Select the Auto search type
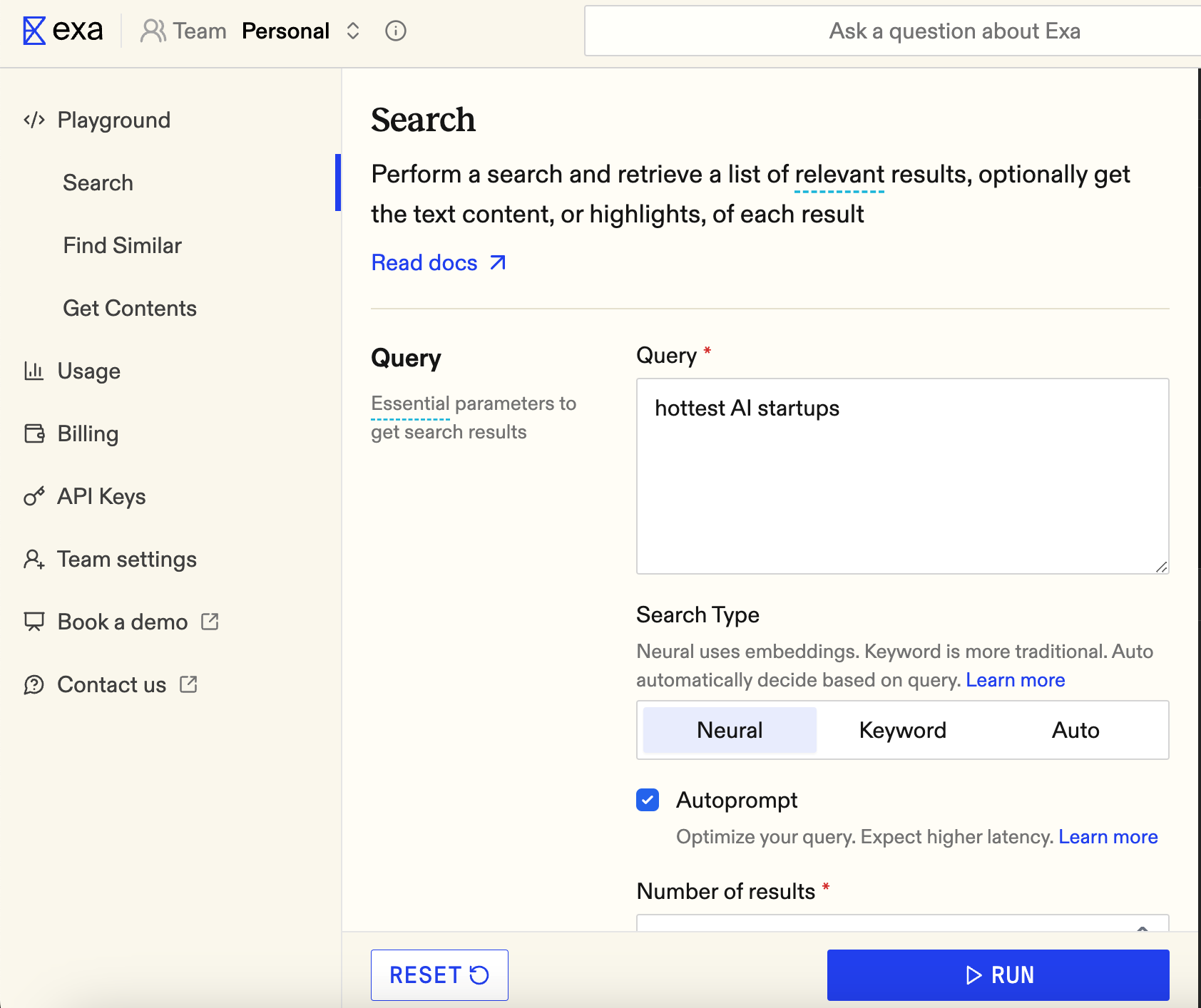This screenshot has width=1201, height=1008. click(1075, 730)
